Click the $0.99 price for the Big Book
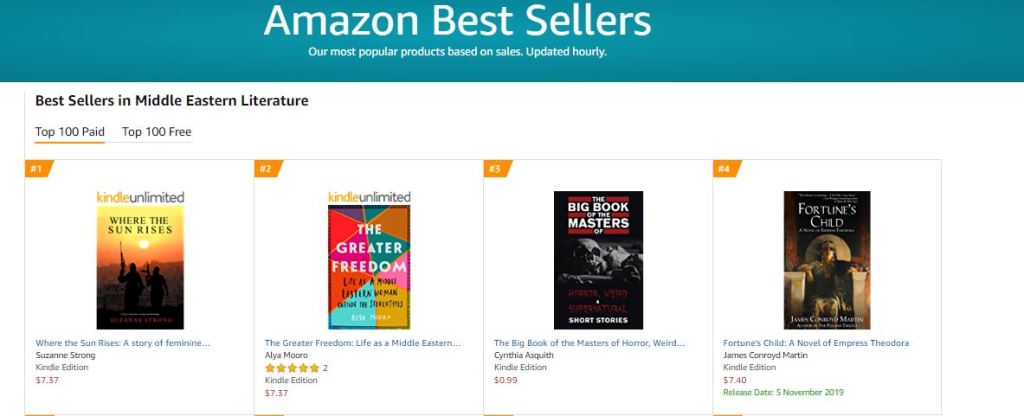 (506, 380)
